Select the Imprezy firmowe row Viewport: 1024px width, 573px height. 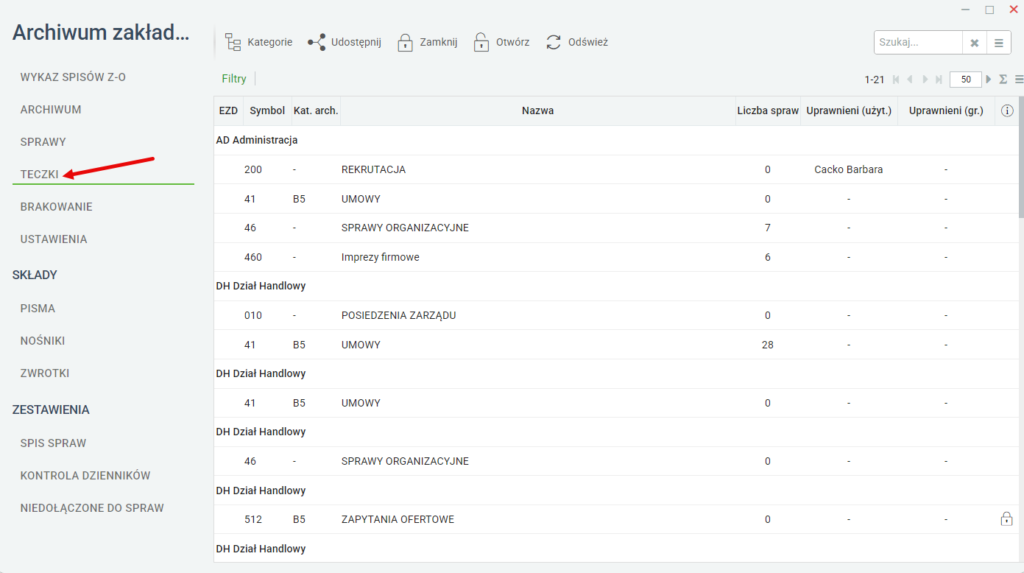click(x=616, y=257)
